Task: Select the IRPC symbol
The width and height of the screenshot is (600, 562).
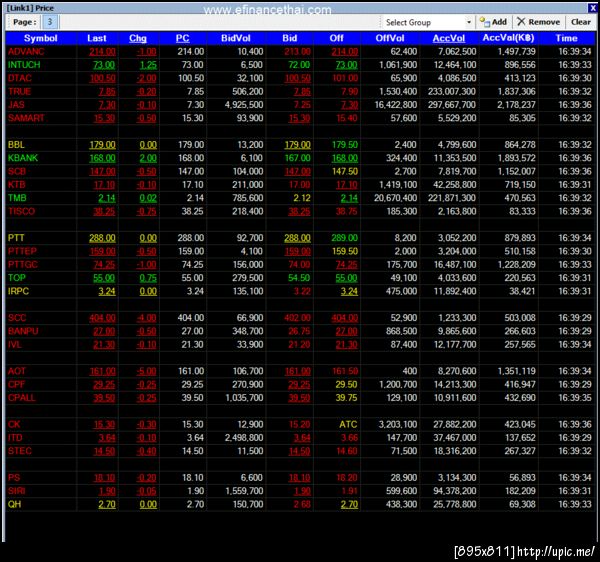Action: (x=18, y=292)
